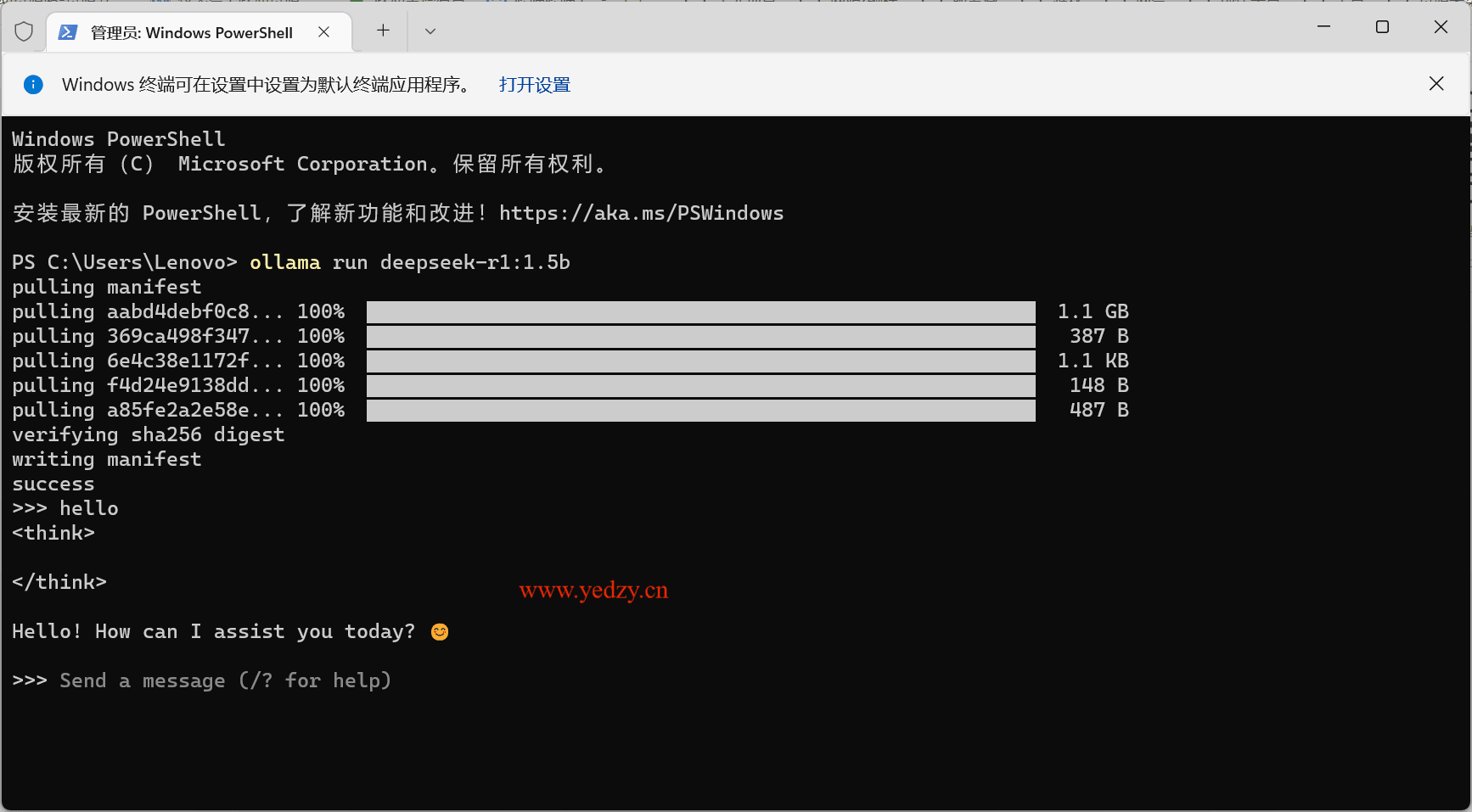
Task: Dismiss the default terminal notification bar
Action: (x=1436, y=83)
